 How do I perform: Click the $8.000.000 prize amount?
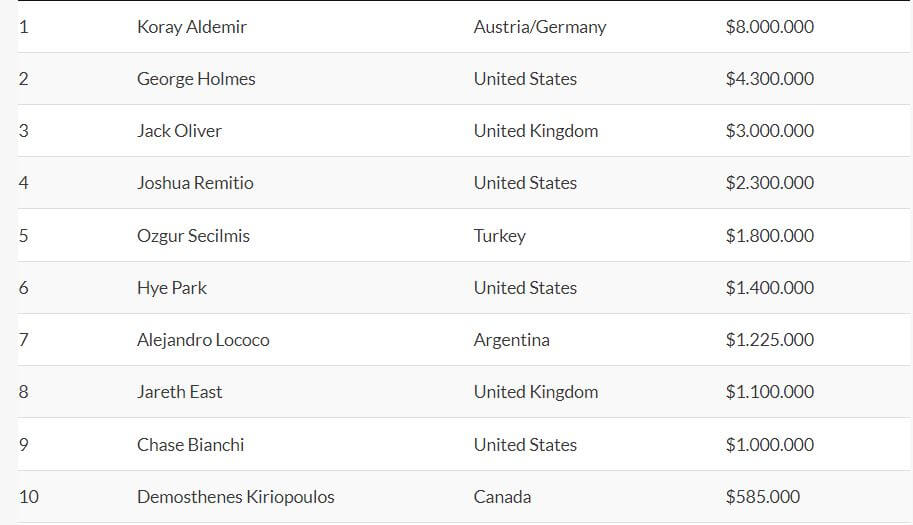point(770,27)
